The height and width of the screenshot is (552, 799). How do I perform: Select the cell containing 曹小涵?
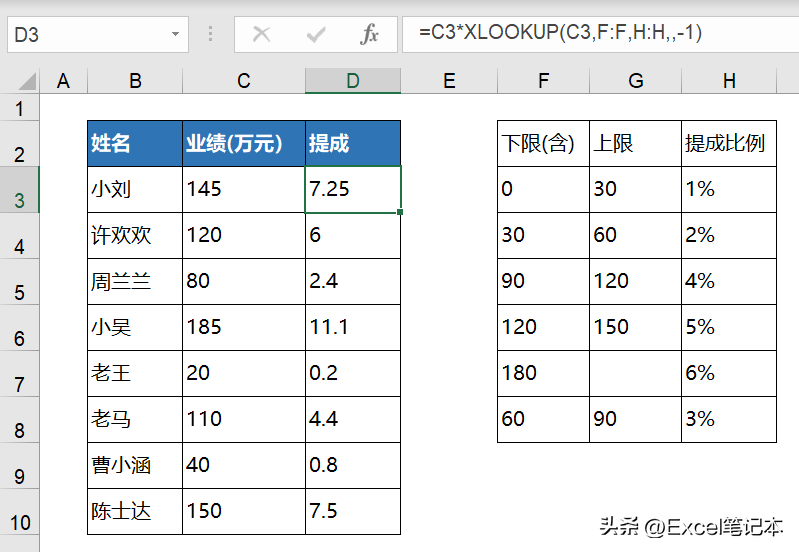(x=135, y=466)
